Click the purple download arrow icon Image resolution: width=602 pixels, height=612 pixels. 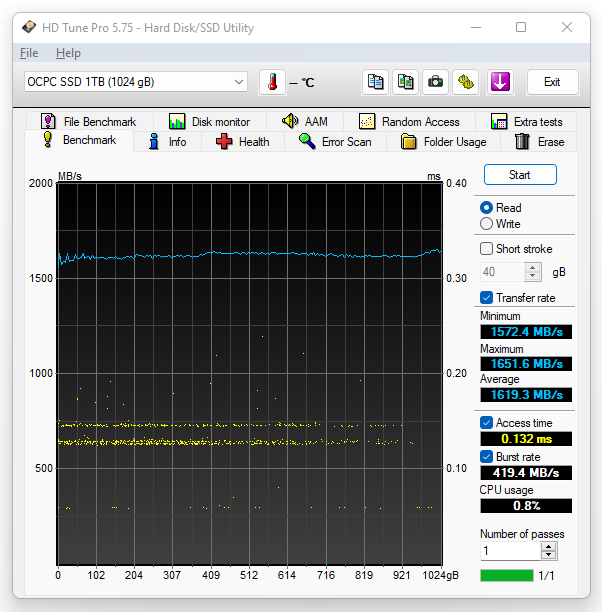pyautogui.click(x=500, y=82)
